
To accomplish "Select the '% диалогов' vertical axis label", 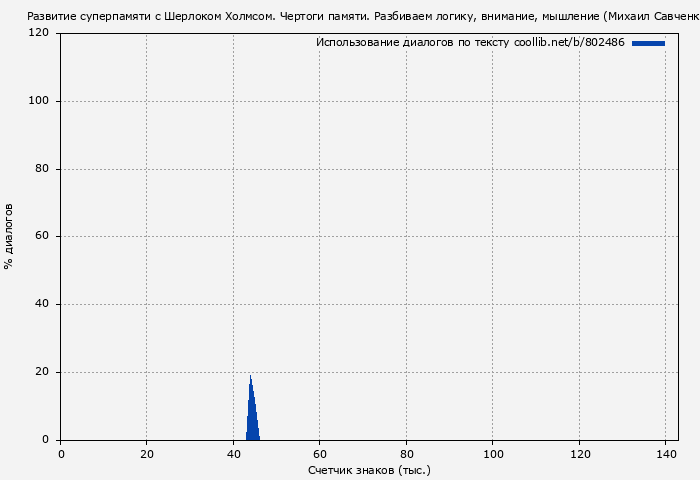I will click(x=9, y=236).
